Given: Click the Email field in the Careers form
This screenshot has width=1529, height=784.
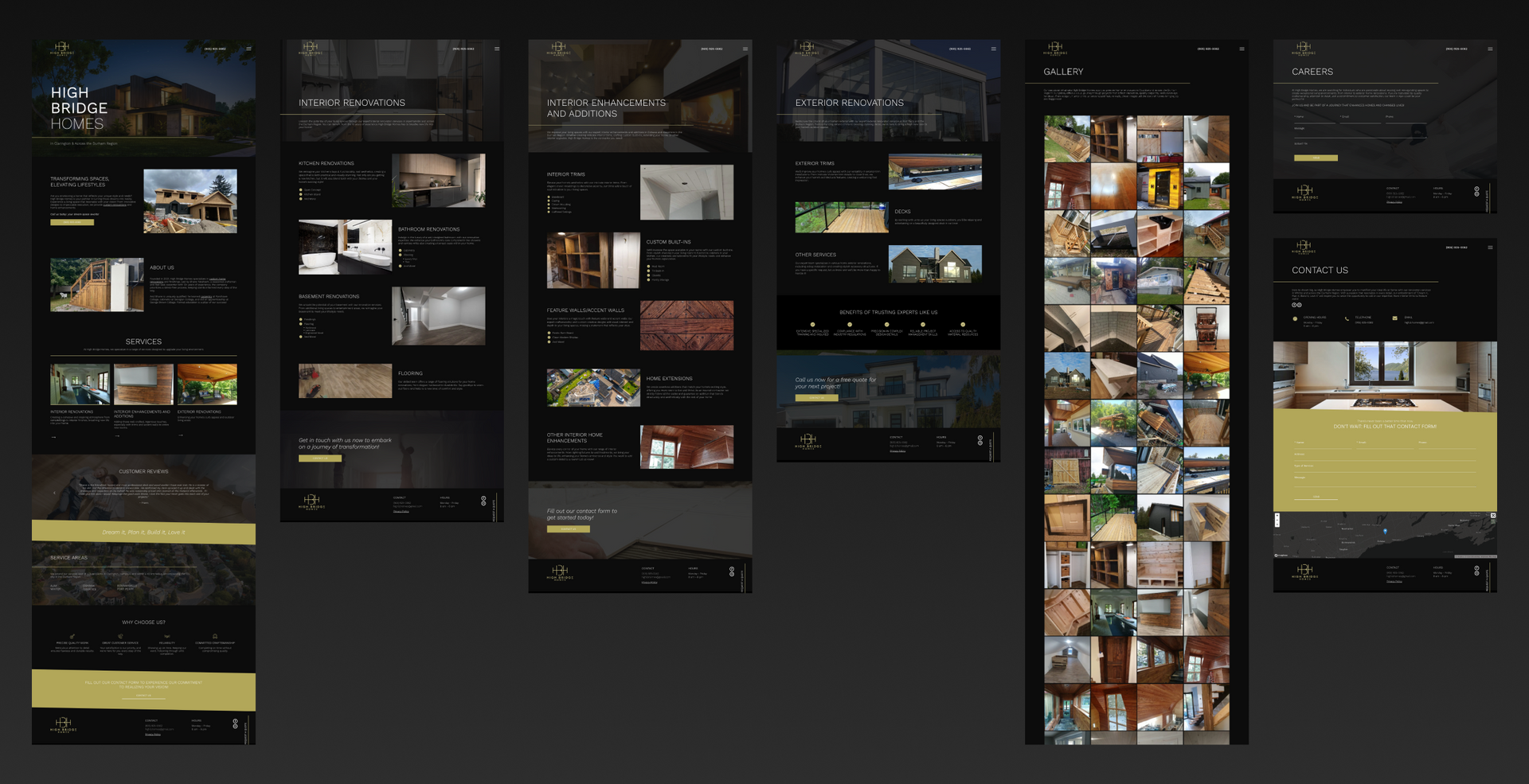Looking at the screenshot, I should pyautogui.click(x=1359, y=119).
